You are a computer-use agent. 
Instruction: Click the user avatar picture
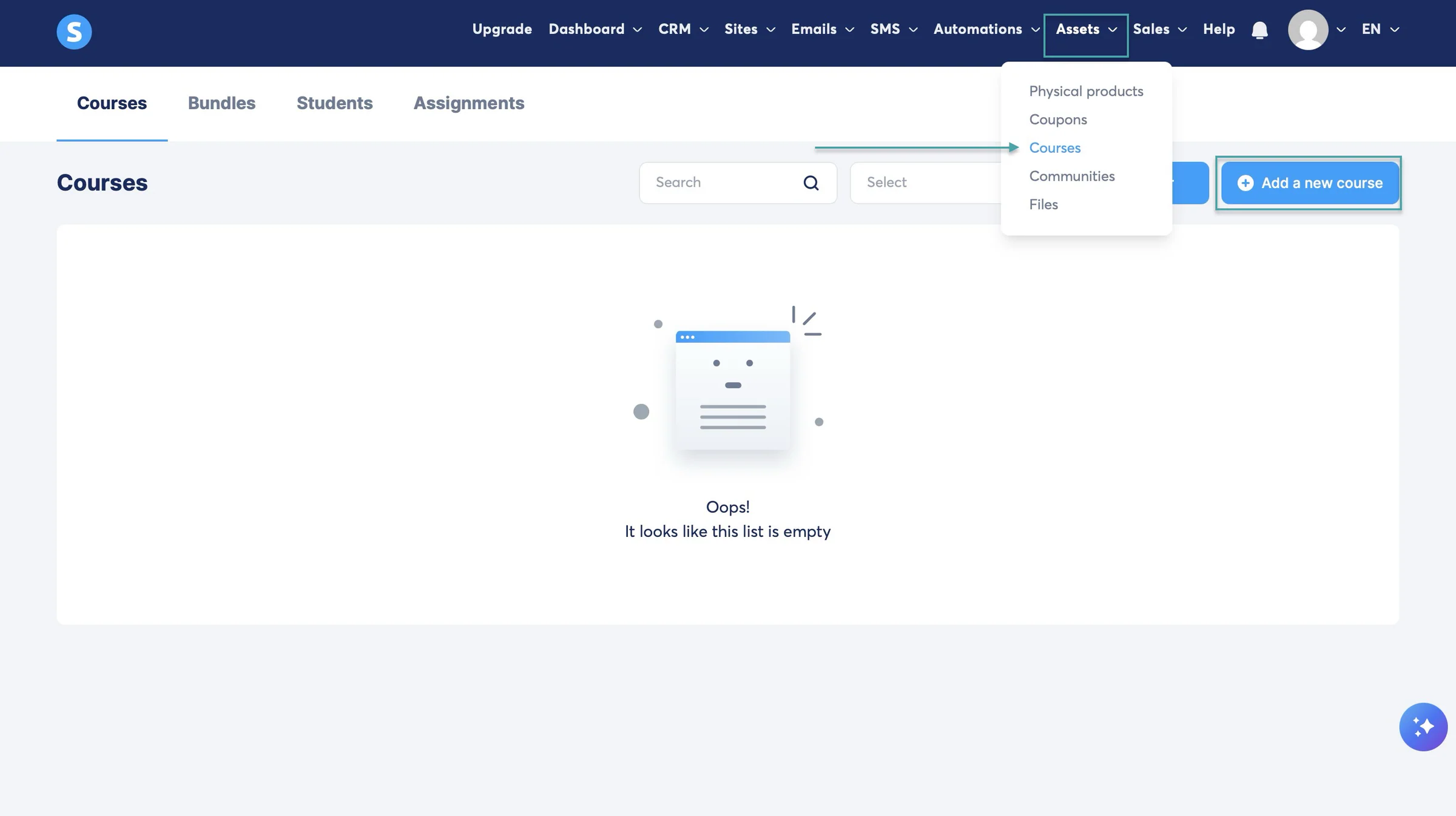tap(1308, 30)
